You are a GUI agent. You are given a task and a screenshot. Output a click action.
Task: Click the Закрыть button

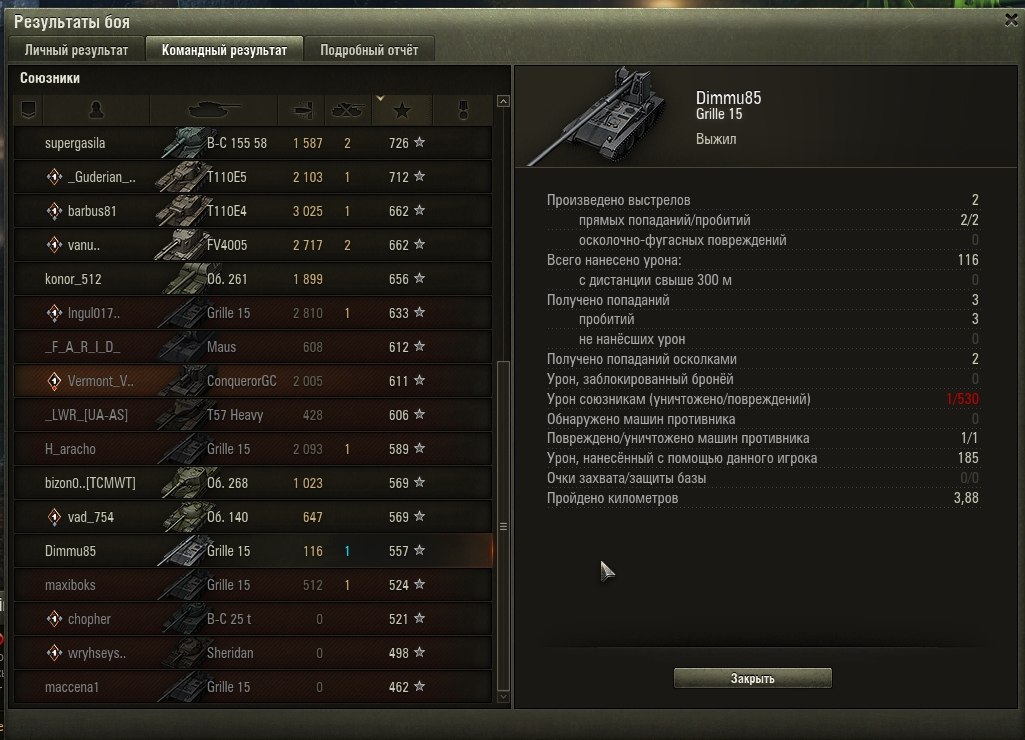(x=752, y=678)
